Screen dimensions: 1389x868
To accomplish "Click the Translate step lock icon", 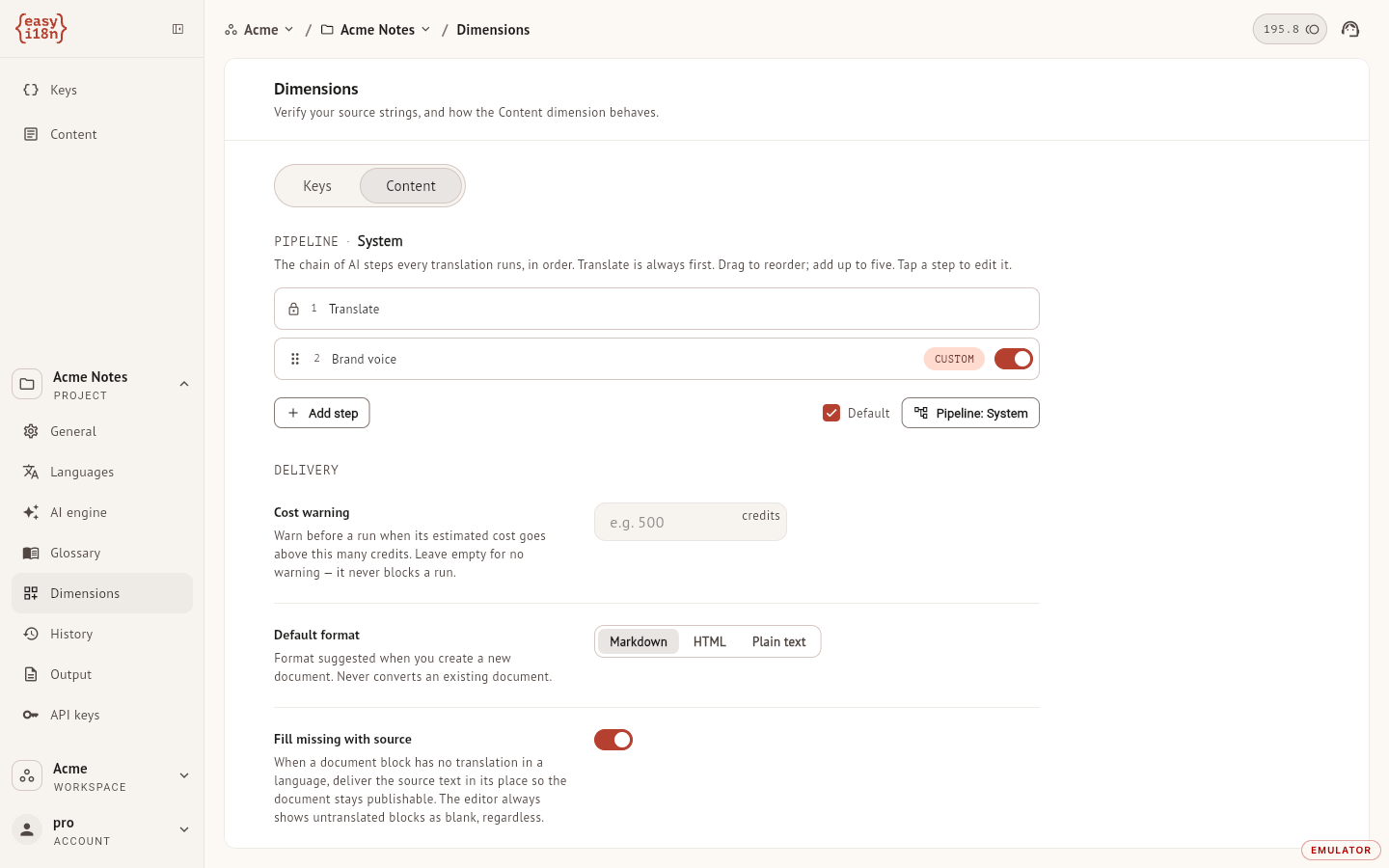I will click(293, 309).
